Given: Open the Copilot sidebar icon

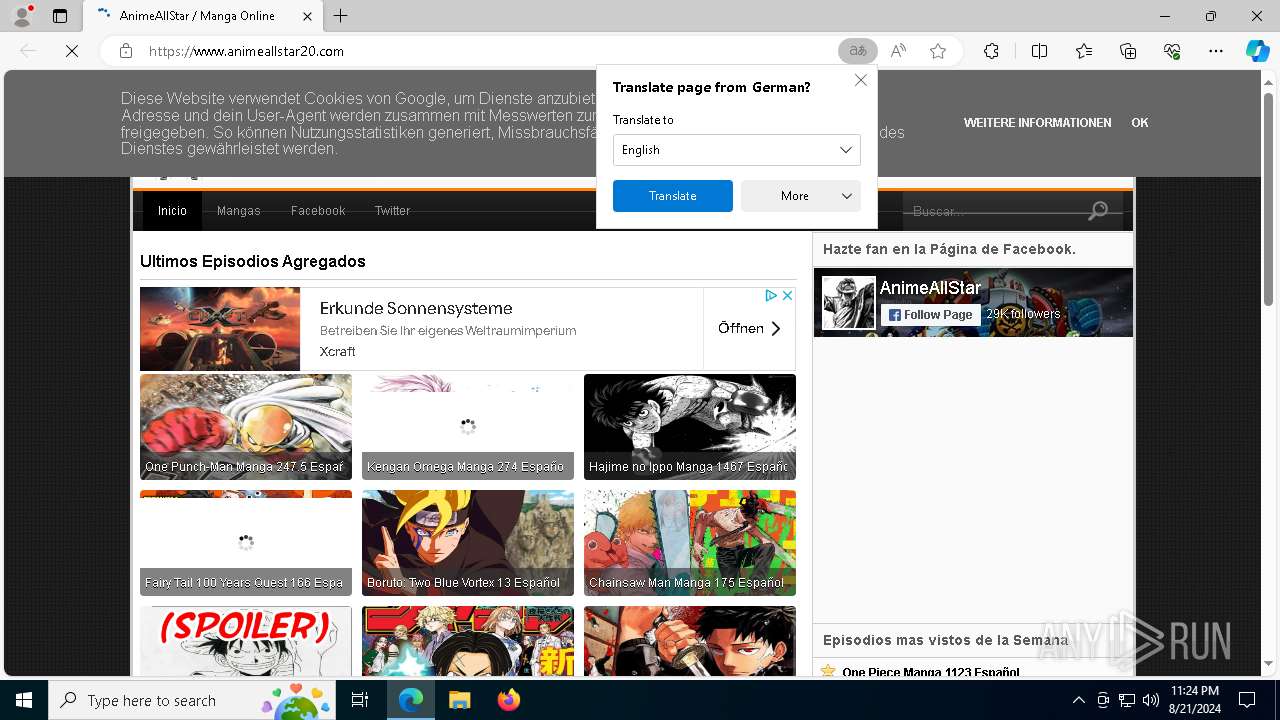Looking at the screenshot, I should pyautogui.click(x=1258, y=51).
